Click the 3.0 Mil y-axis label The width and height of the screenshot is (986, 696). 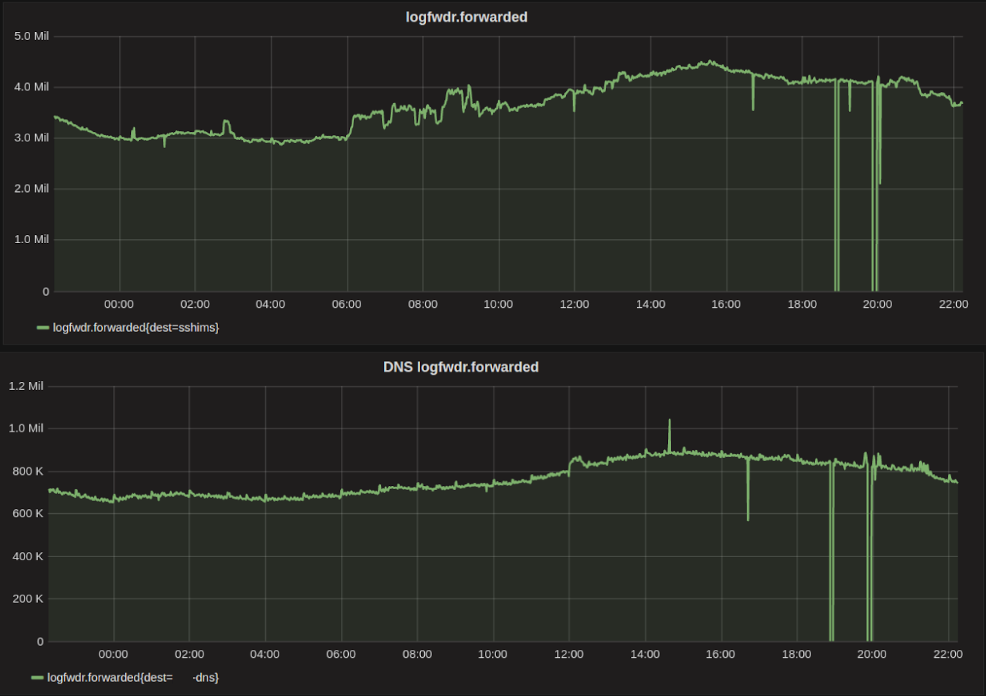coord(31,138)
